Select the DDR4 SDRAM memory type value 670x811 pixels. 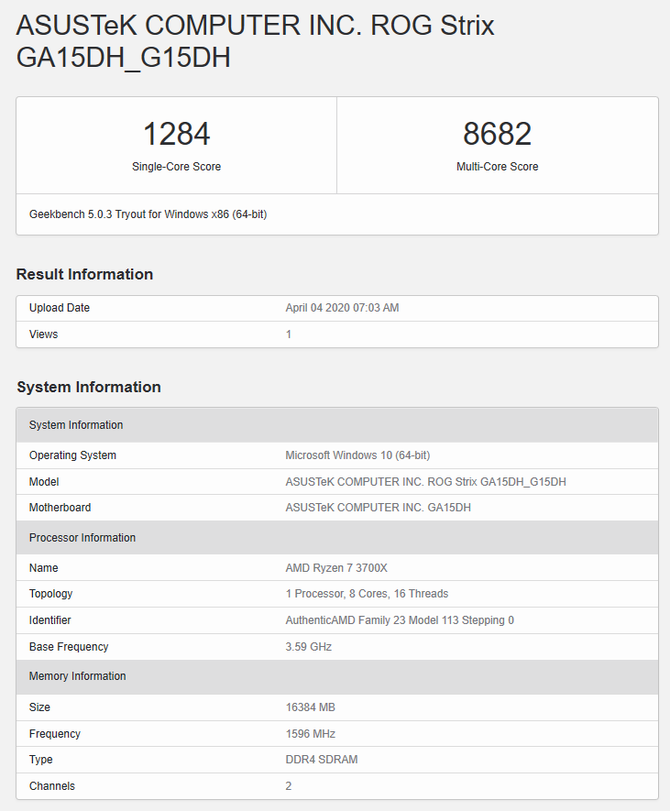pyautogui.click(x=321, y=760)
